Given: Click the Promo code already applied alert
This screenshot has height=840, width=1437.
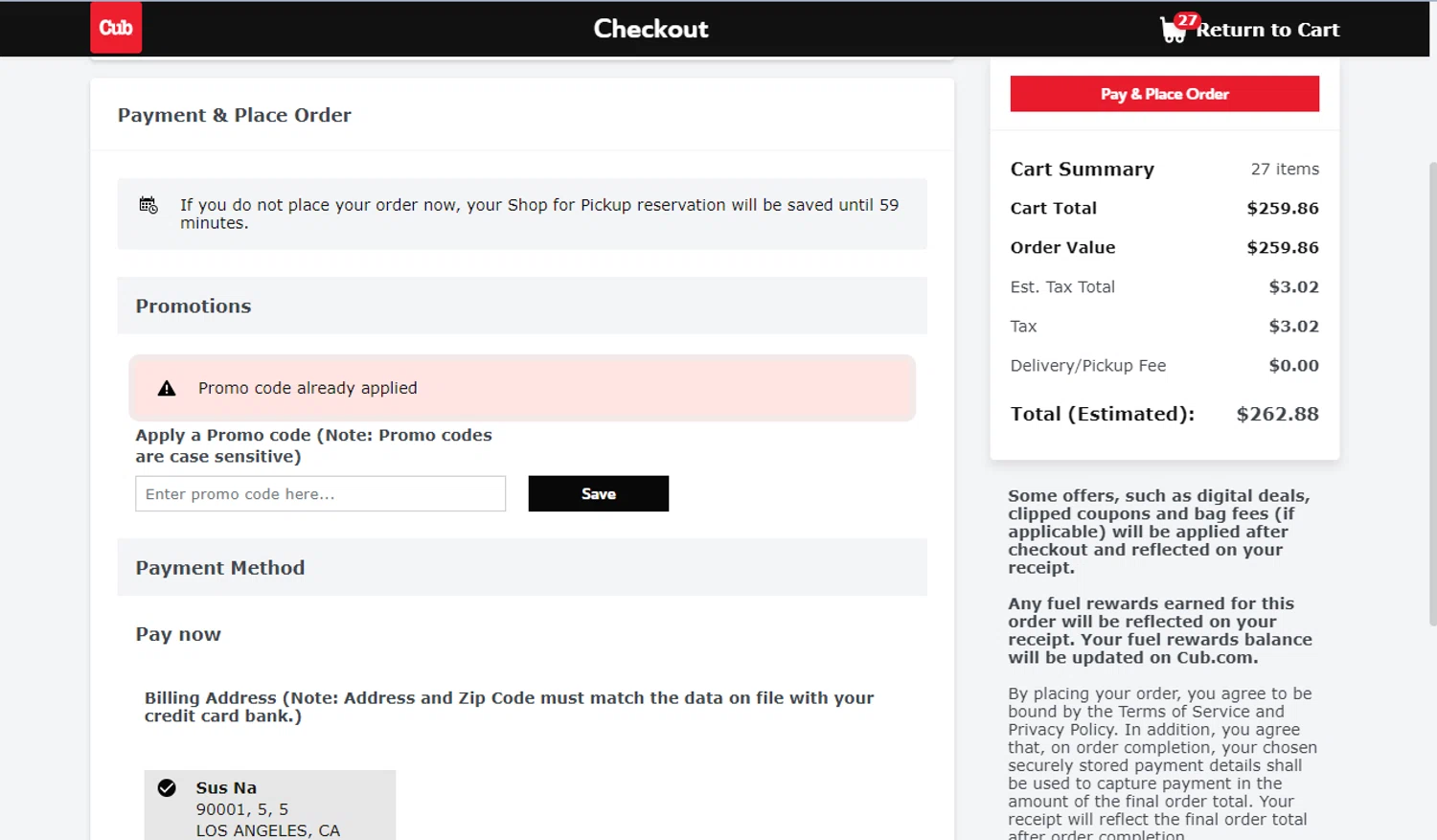Looking at the screenshot, I should pyautogui.click(x=522, y=388).
